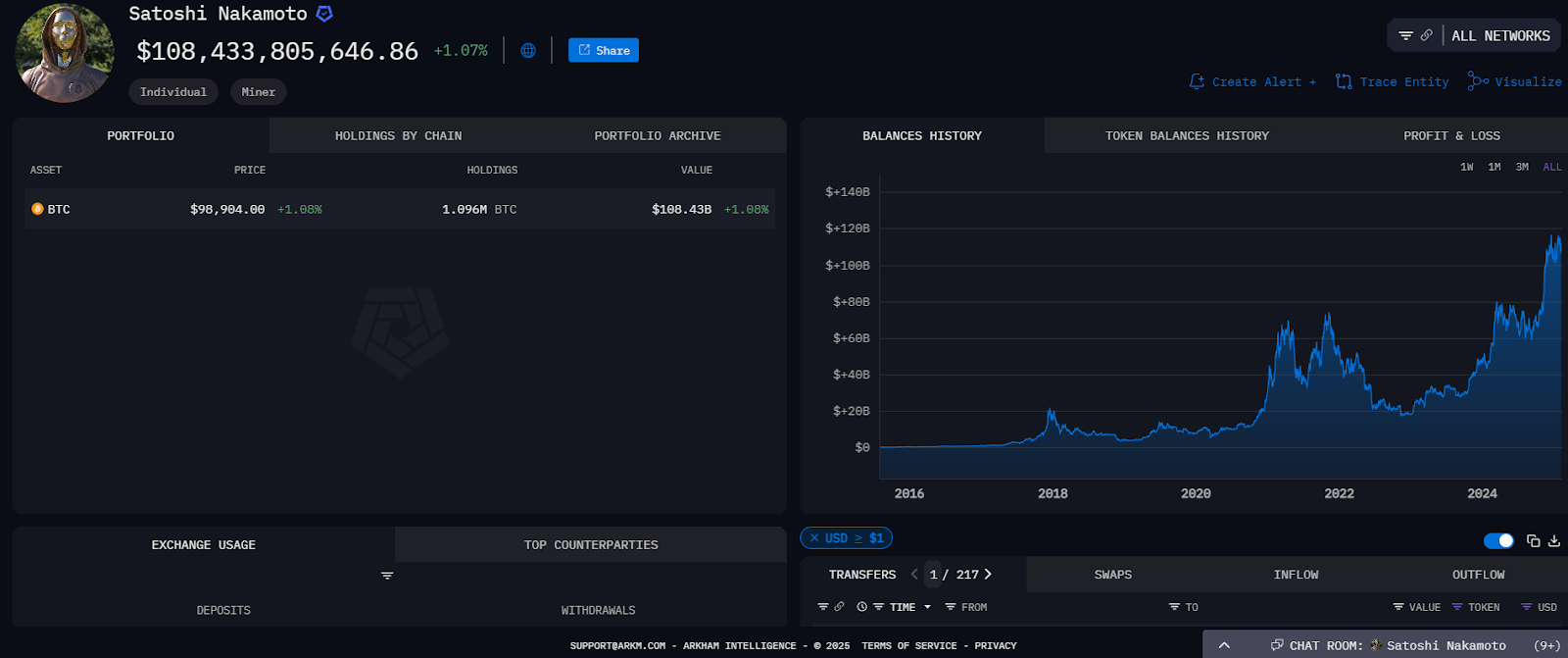Click the bell icon for Create Alert
This screenshot has height=658, width=1568.
pos(1197,81)
